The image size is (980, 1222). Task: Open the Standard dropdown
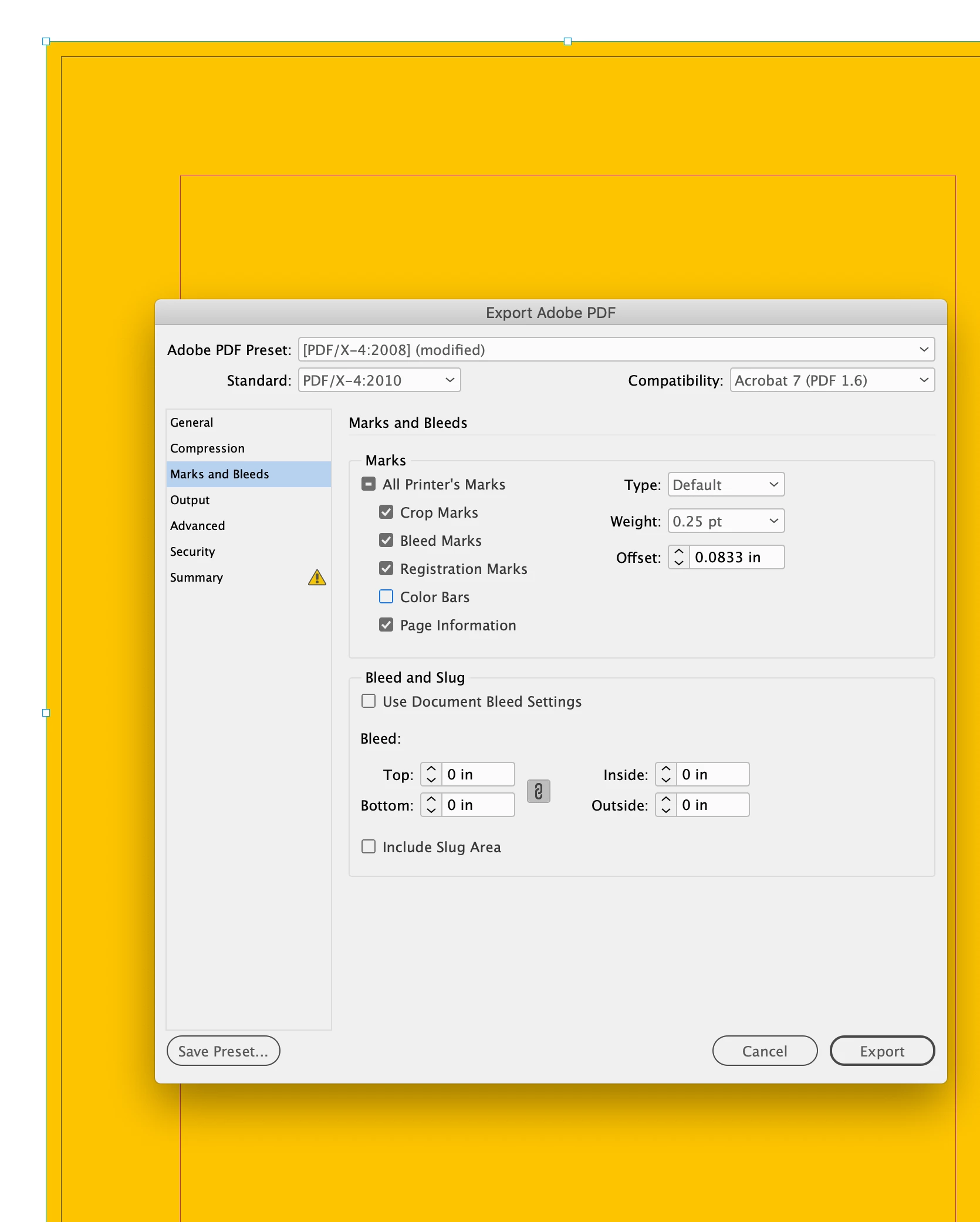(379, 380)
